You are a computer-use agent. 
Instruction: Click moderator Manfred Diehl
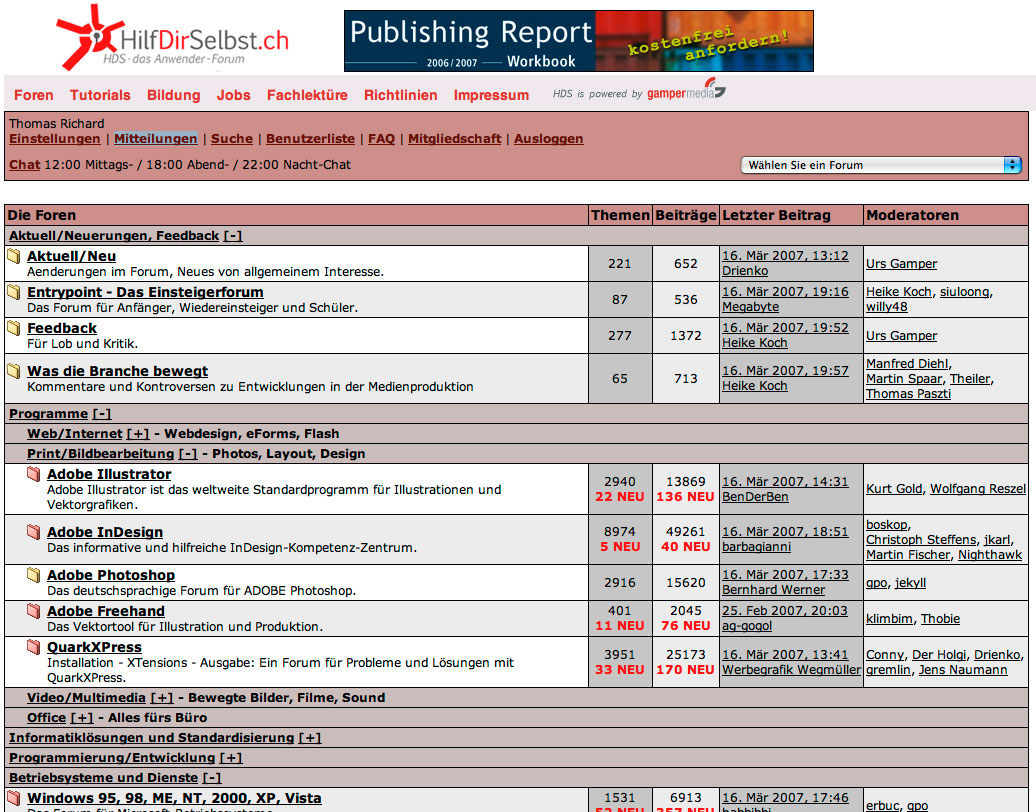tap(907, 363)
